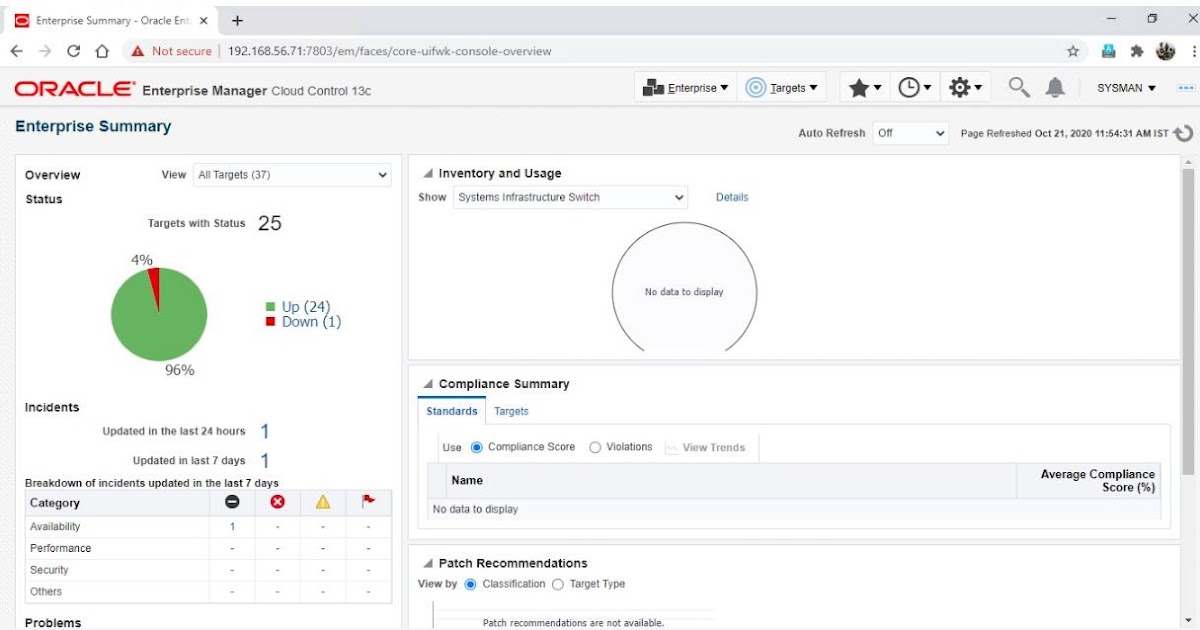Open the Auto Refresh dropdown

[x=909, y=132]
